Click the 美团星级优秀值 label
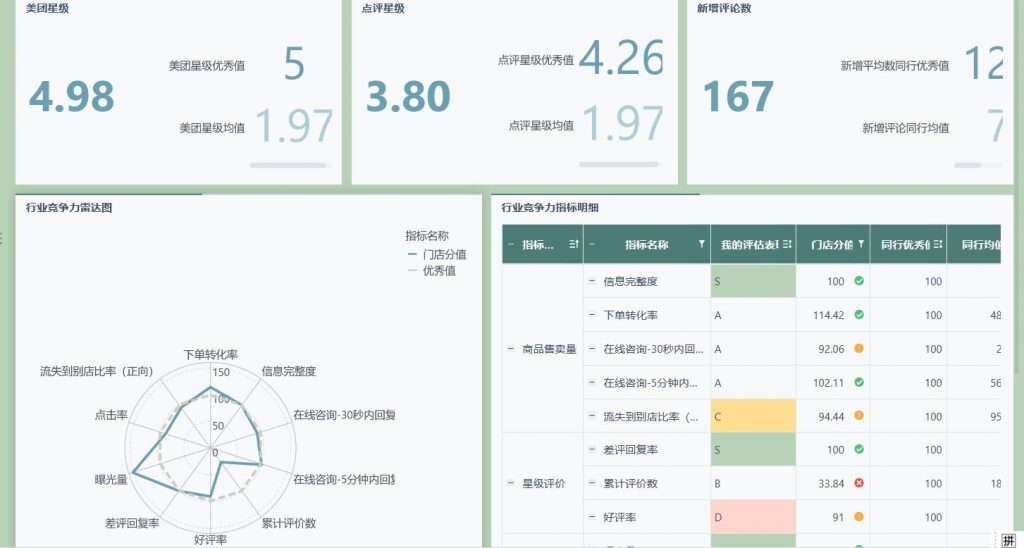This screenshot has width=1024, height=548. pos(206,65)
